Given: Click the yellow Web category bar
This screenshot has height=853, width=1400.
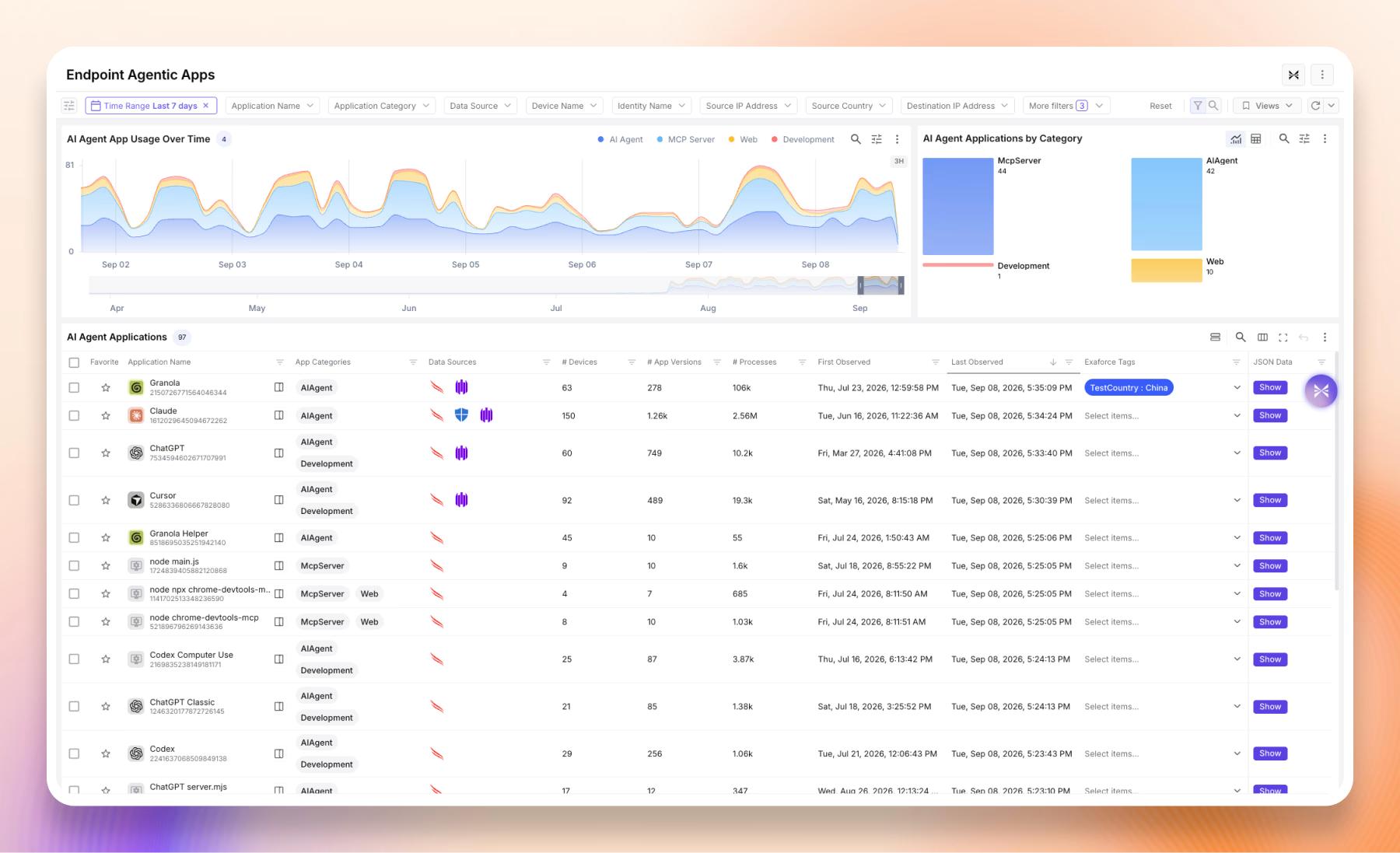Looking at the screenshot, I should [x=1166, y=270].
